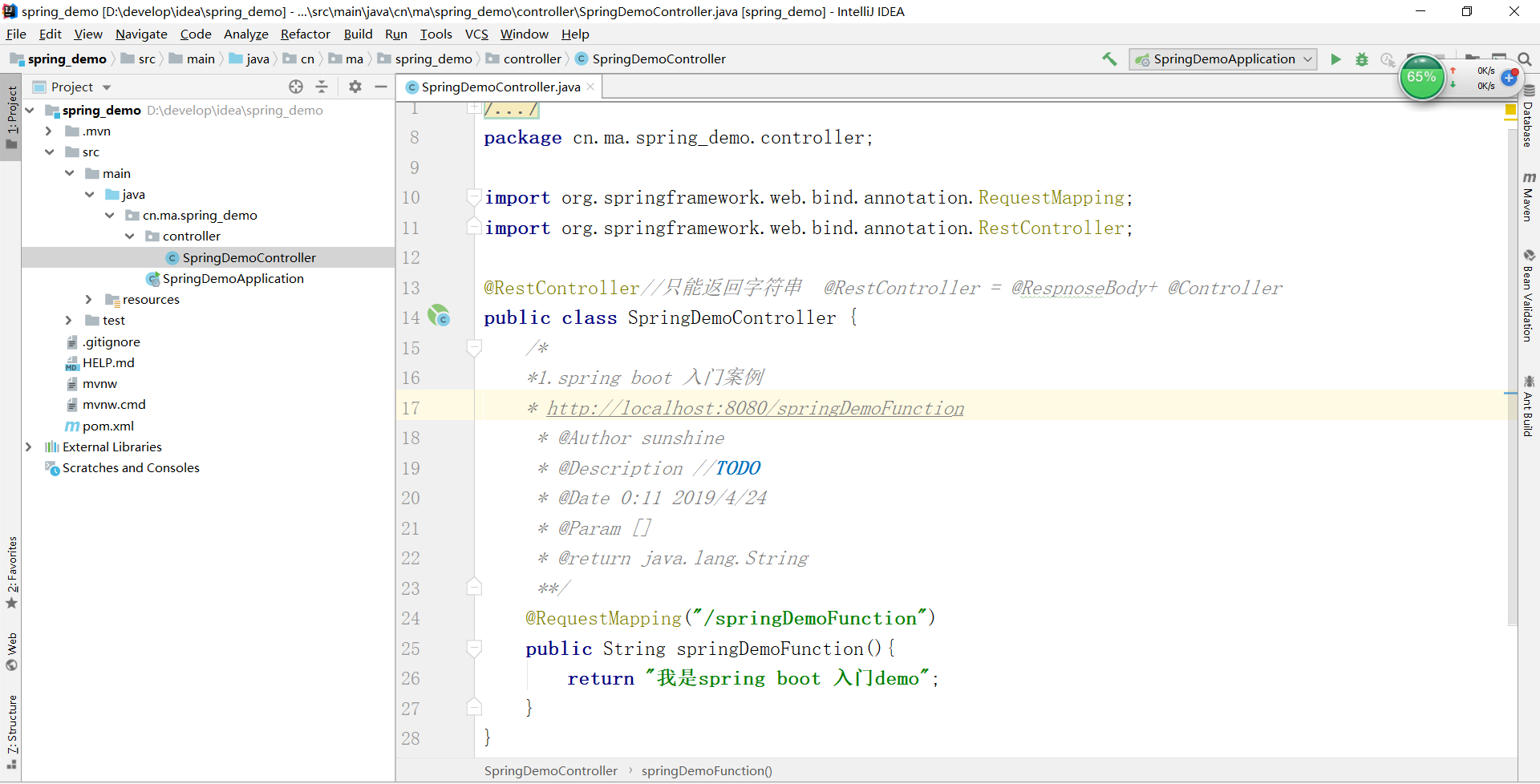
Task: Click the blue plus accelerator icon
Action: click(x=1510, y=78)
